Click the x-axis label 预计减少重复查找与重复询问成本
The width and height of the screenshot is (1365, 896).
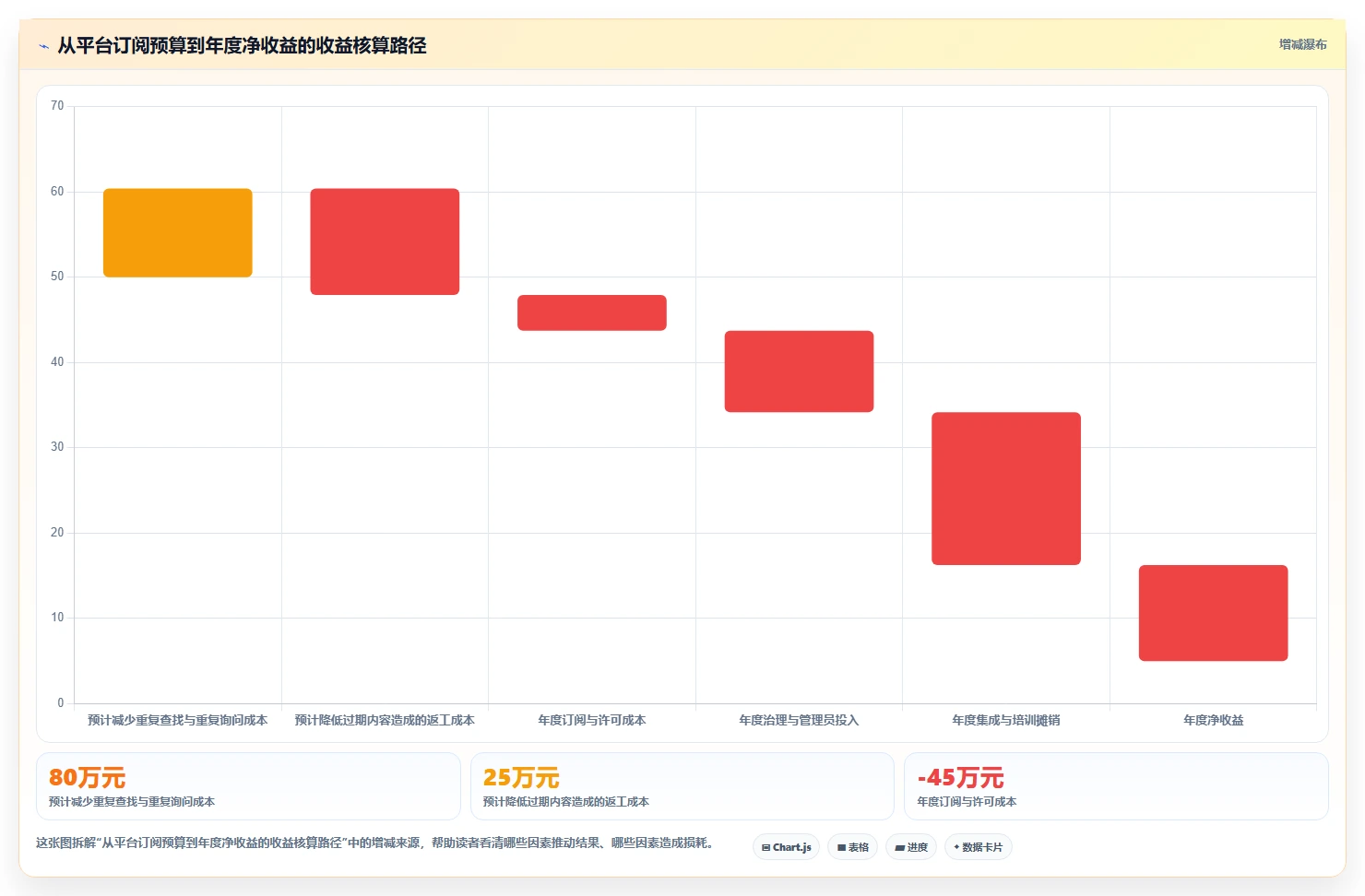178,720
